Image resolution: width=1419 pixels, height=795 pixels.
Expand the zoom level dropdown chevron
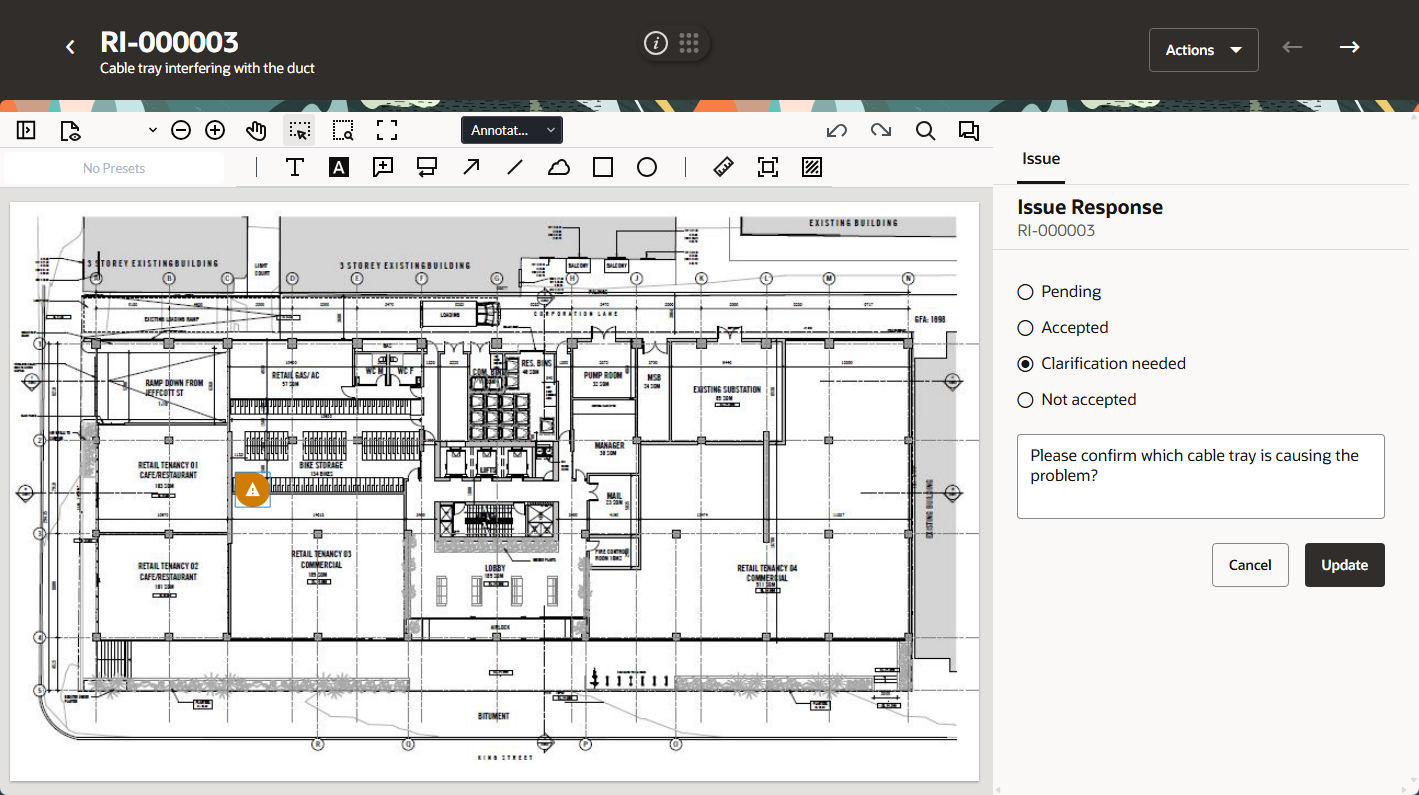point(152,130)
